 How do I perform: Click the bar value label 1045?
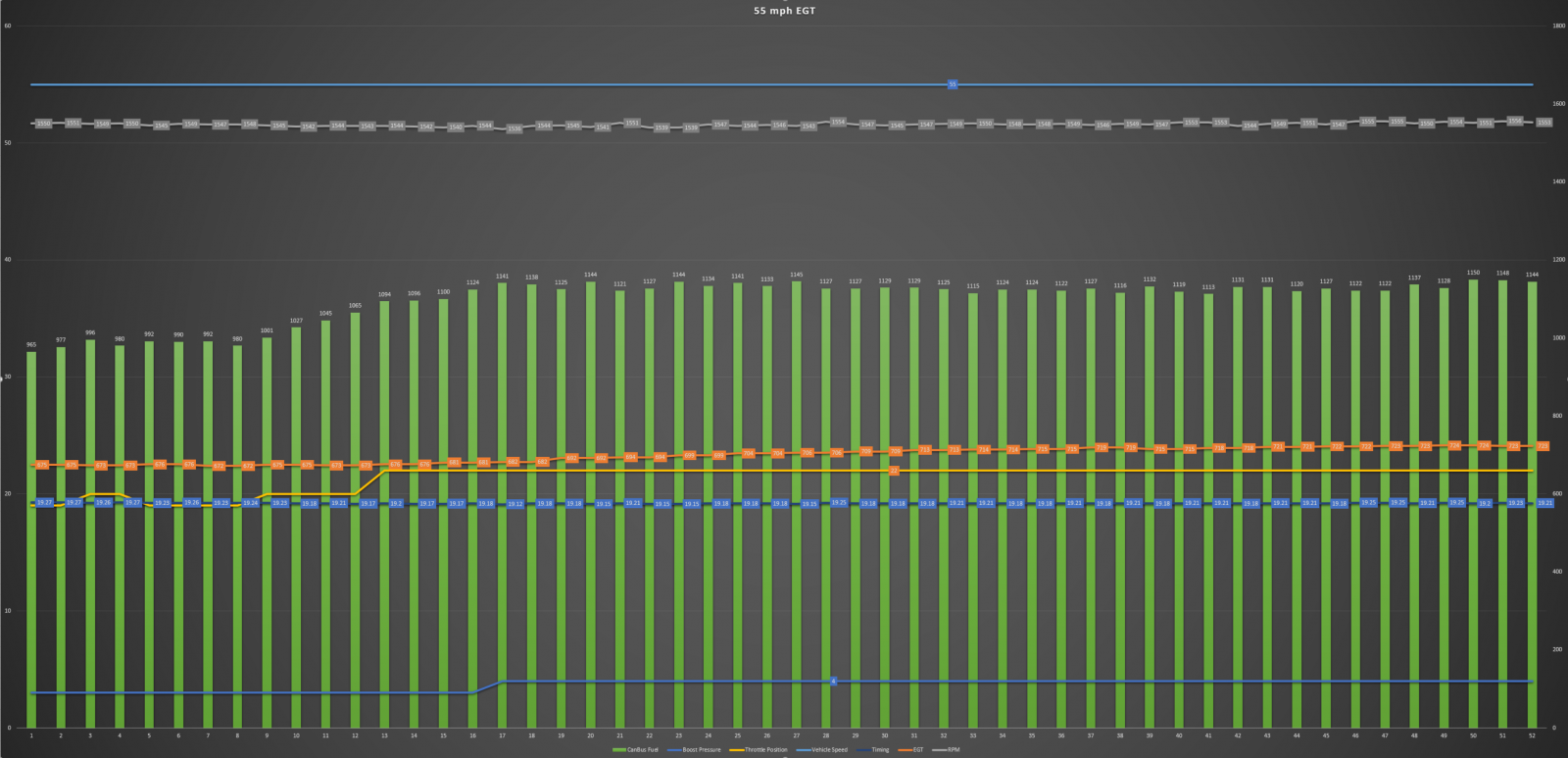325,314
